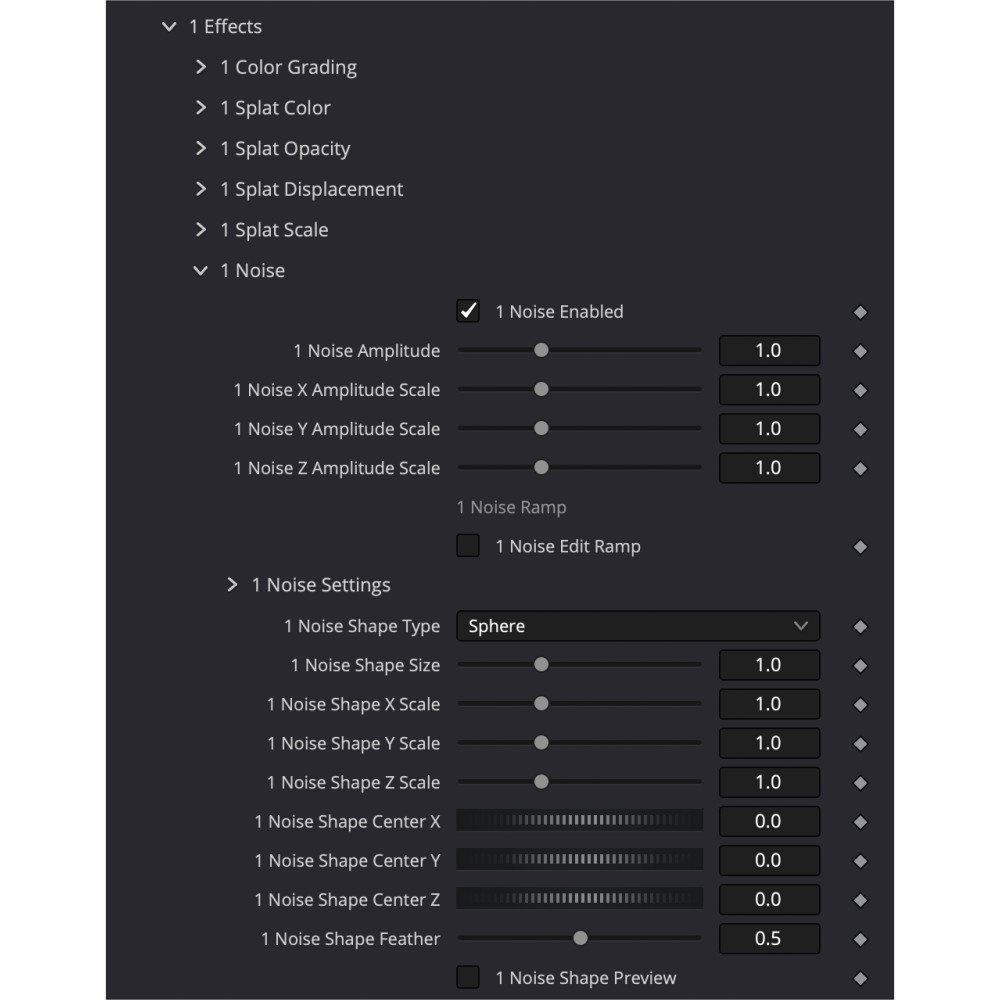Toggle keyframe diamond for Noise Y Amplitude Scale
Screen dimensions: 1000x1000
(x=860, y=430)
